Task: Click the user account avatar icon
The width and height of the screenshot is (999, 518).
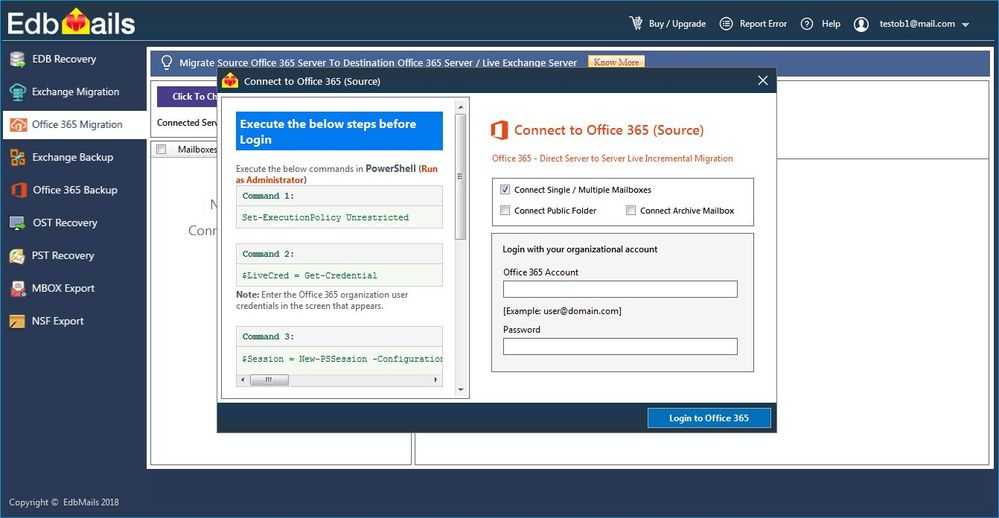Action: 861,24
